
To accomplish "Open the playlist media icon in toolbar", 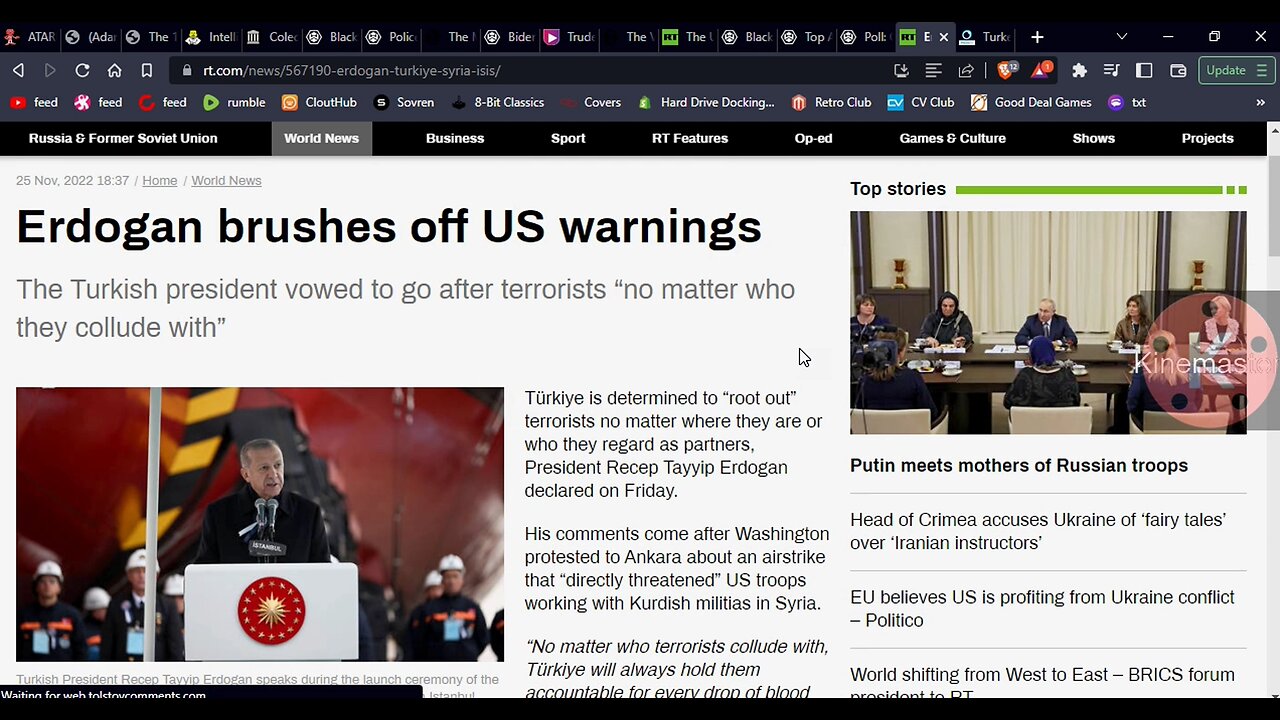I will click(1111, 71).
